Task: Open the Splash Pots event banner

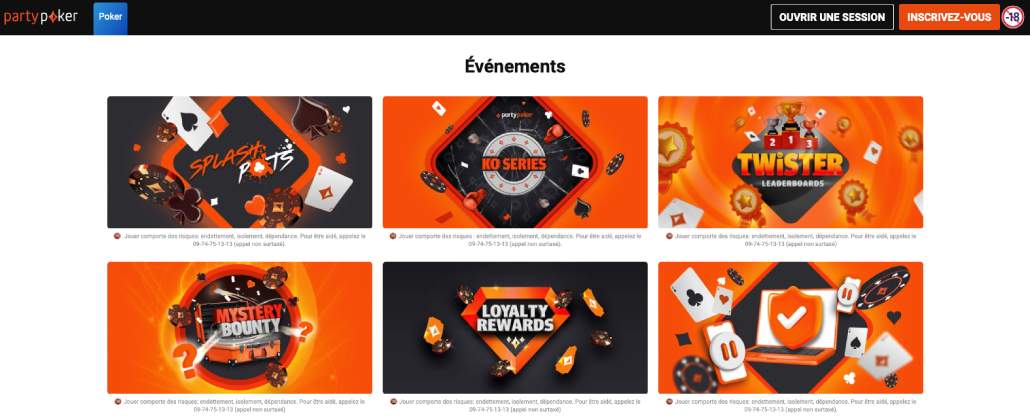Action: [240, 162]
